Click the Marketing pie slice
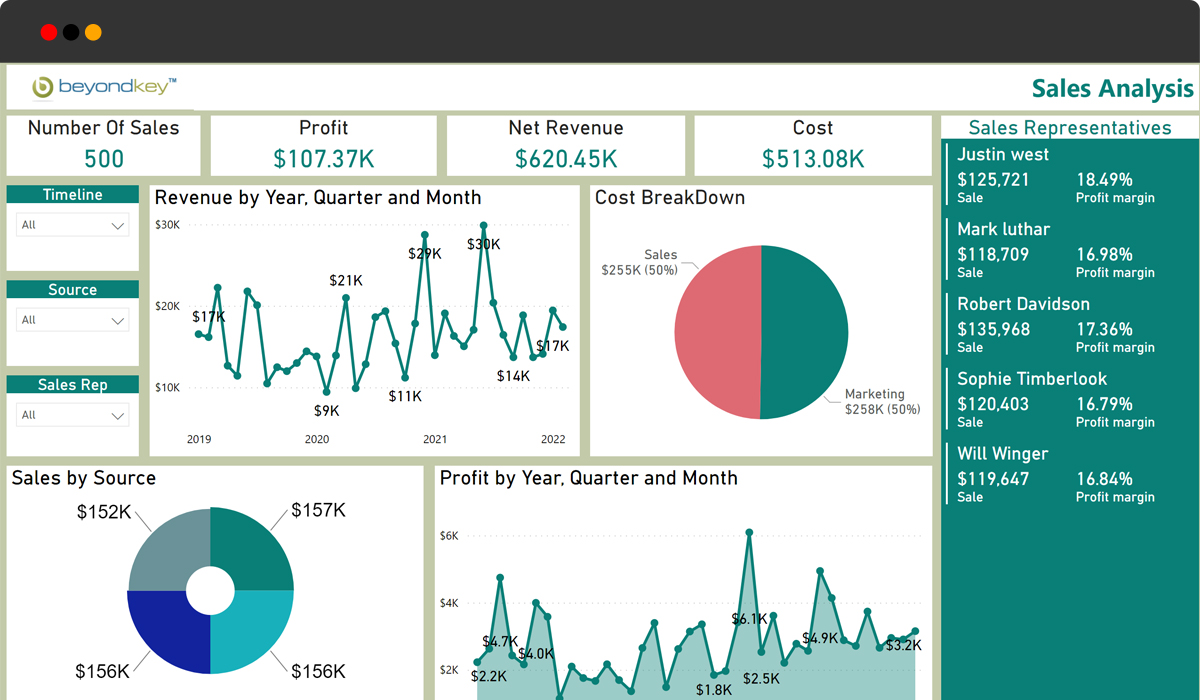The width and height of the screenshot is (1200, 700). (x=800, y=330)
